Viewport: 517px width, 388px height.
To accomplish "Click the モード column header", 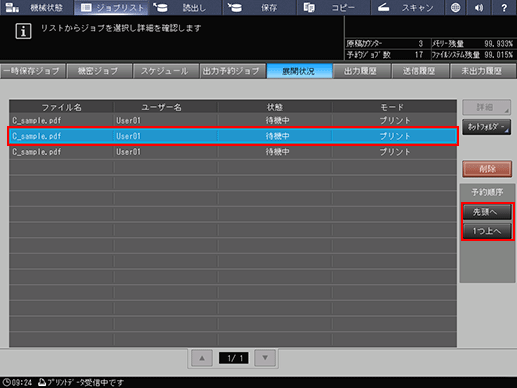I will coord(392,107).
